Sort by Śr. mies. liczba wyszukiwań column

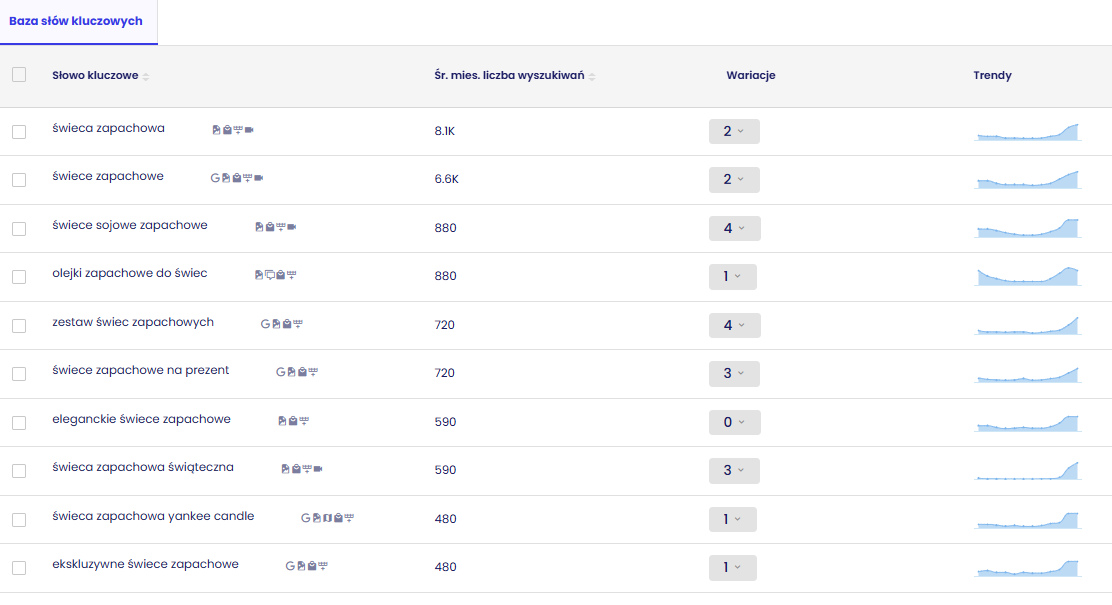tap(591, 77)
